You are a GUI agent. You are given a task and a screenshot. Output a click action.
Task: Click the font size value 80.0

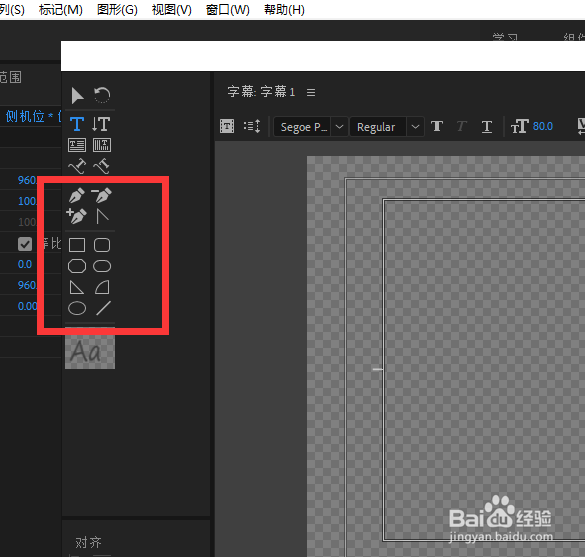(543, 126)
